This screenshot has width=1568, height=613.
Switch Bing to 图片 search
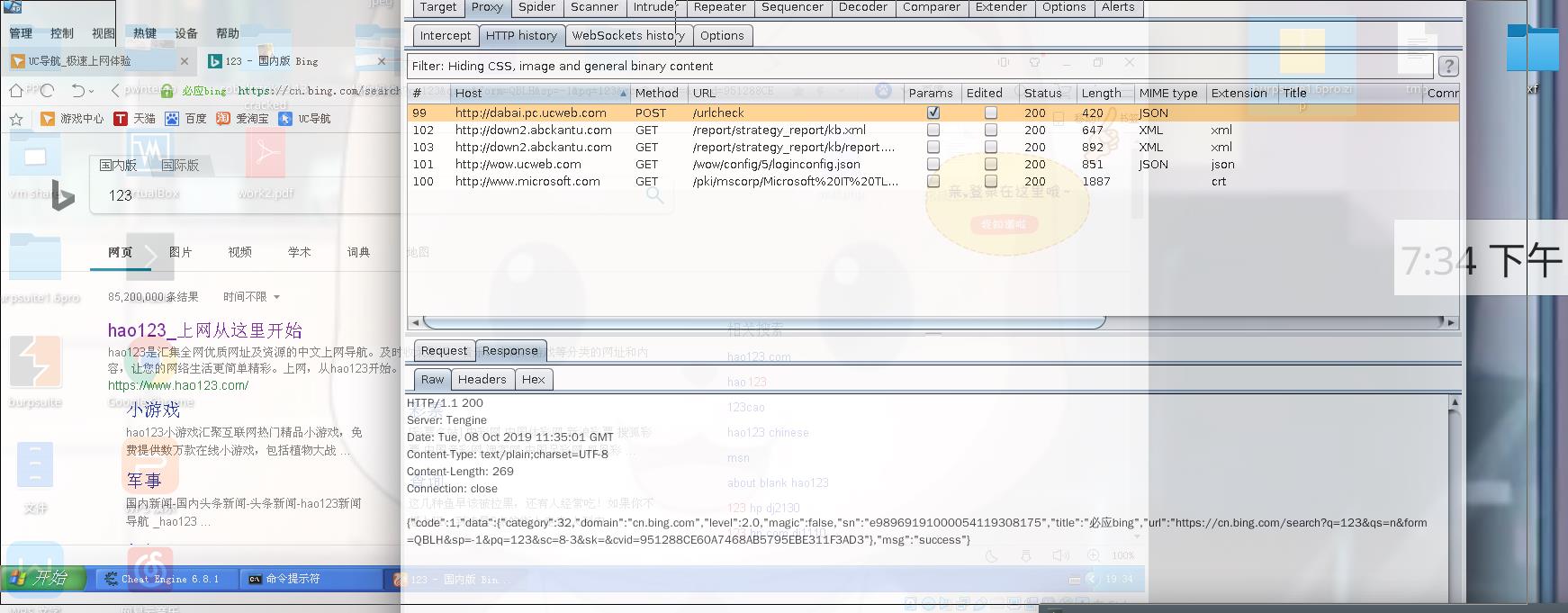point(180,252)
